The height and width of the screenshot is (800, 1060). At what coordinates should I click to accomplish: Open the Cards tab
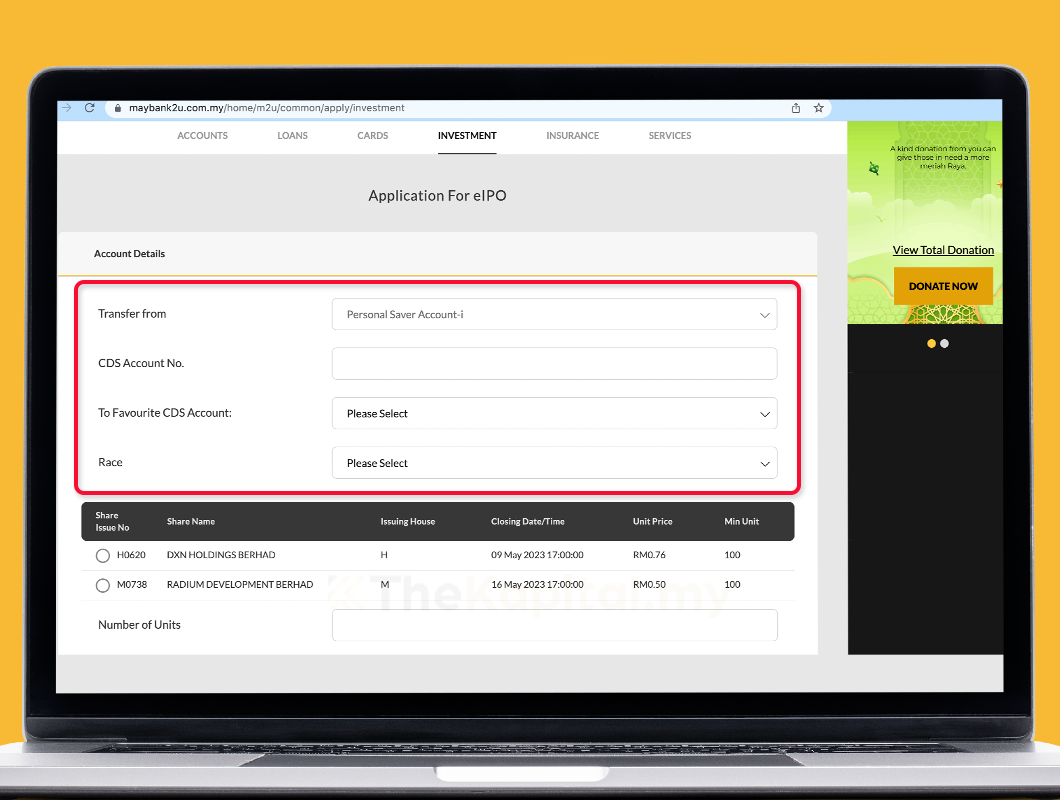[372, 136]
